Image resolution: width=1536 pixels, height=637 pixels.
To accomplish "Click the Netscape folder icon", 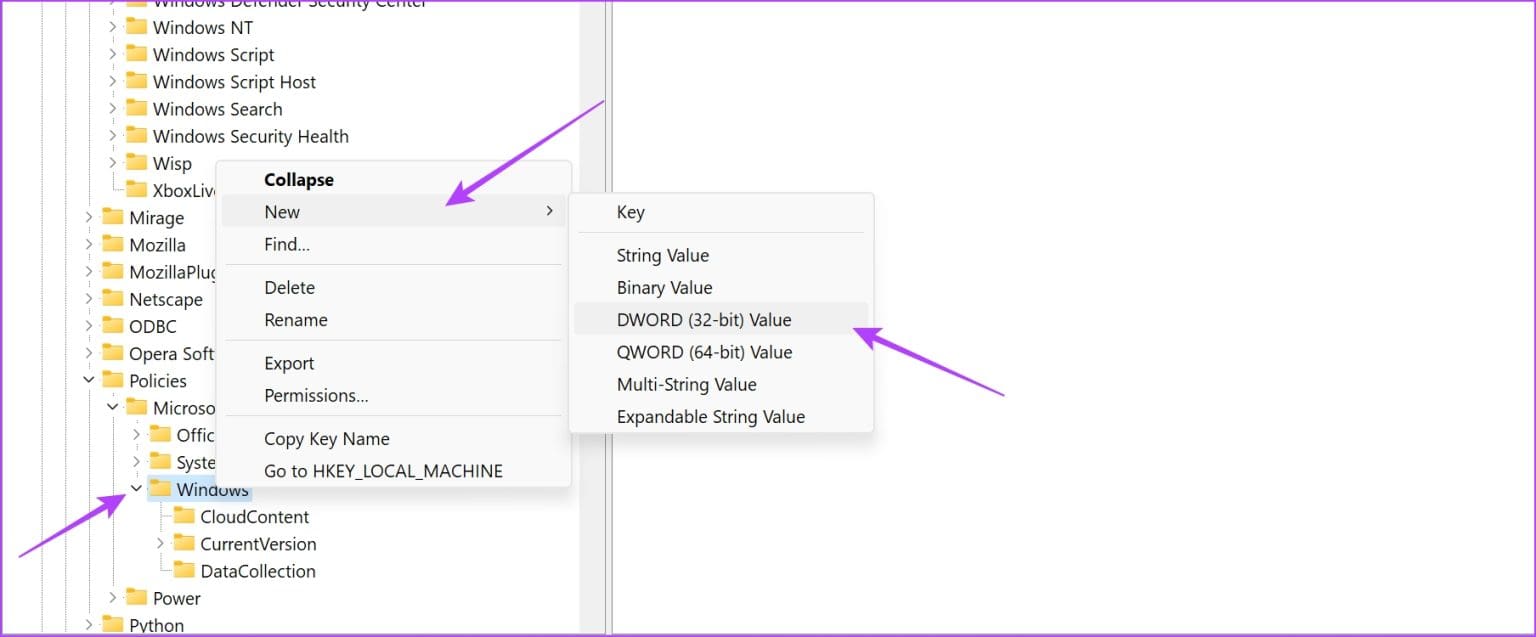I will click(x=112, y=298).
